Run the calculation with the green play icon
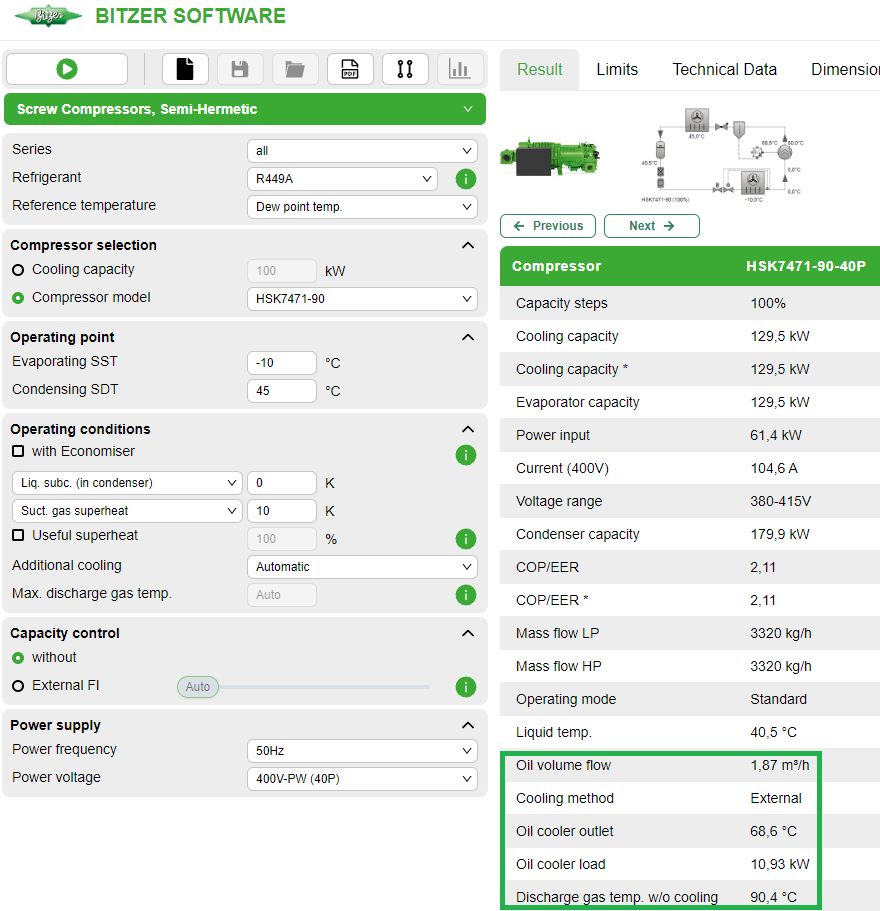The image size is (880, 911). pos(66,69)
